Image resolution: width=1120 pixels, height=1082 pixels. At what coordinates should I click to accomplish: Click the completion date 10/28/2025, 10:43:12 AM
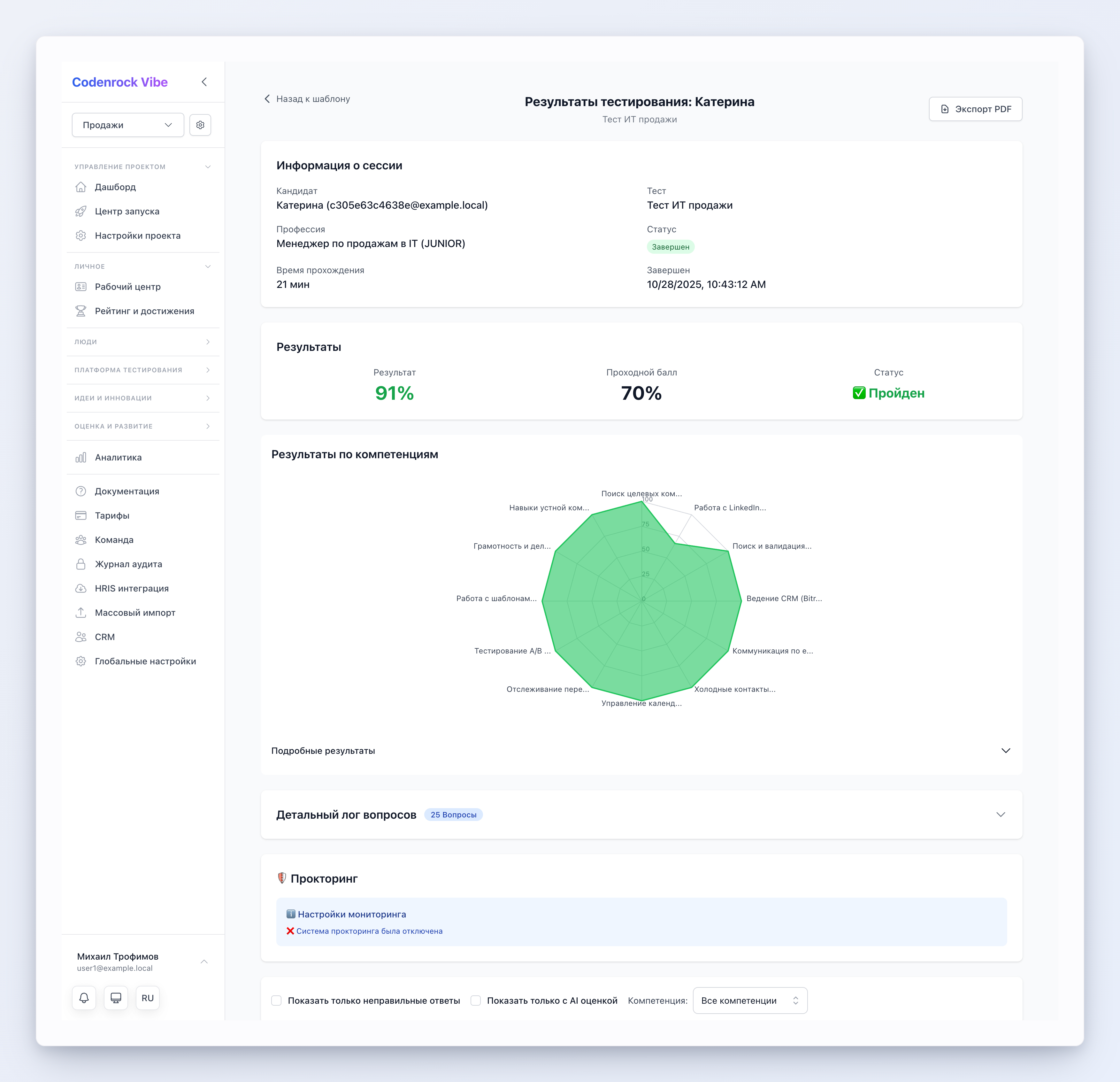click(706, 285)
